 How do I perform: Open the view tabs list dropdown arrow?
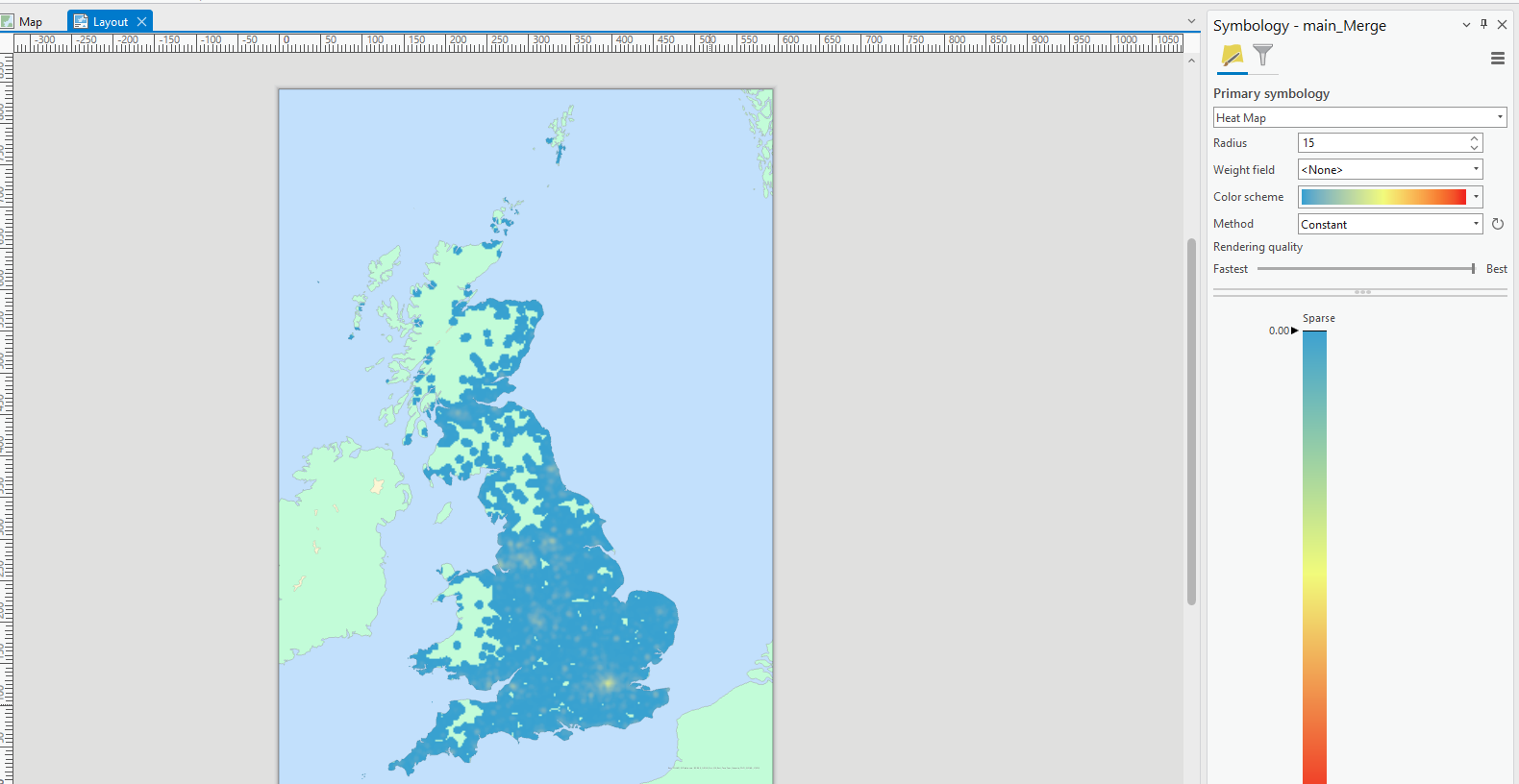tap(1191, 21)
